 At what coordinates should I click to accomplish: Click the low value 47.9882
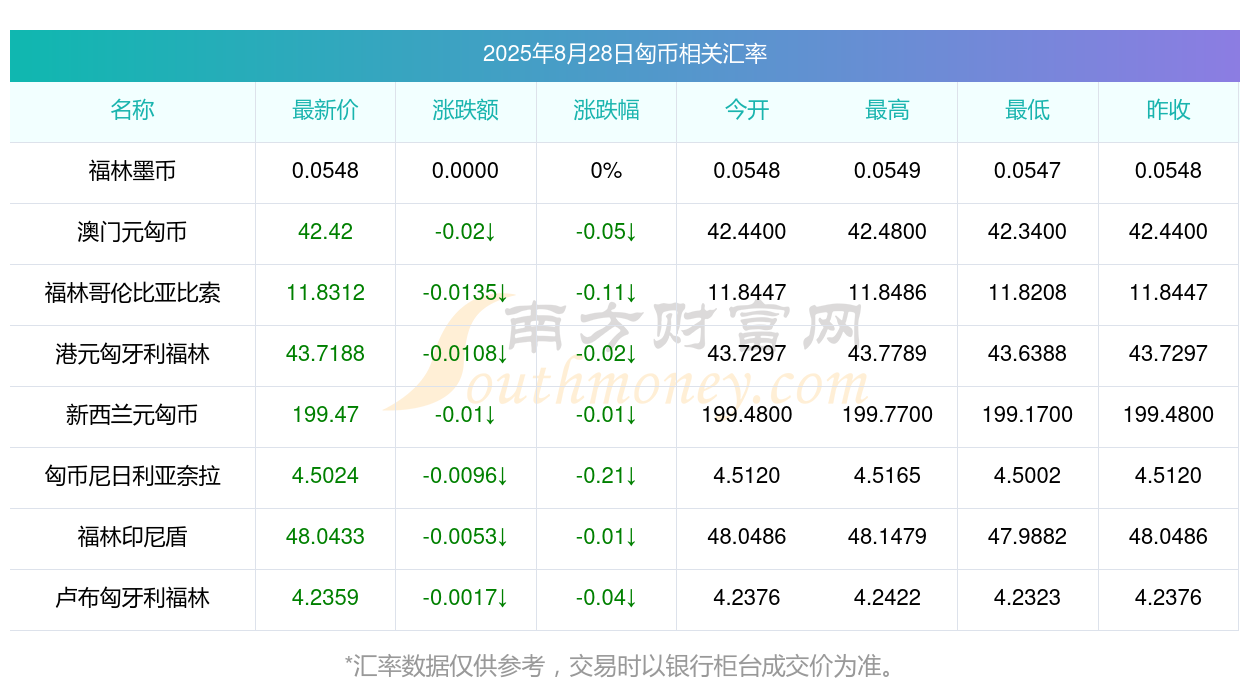click(x=1027, y=537)
